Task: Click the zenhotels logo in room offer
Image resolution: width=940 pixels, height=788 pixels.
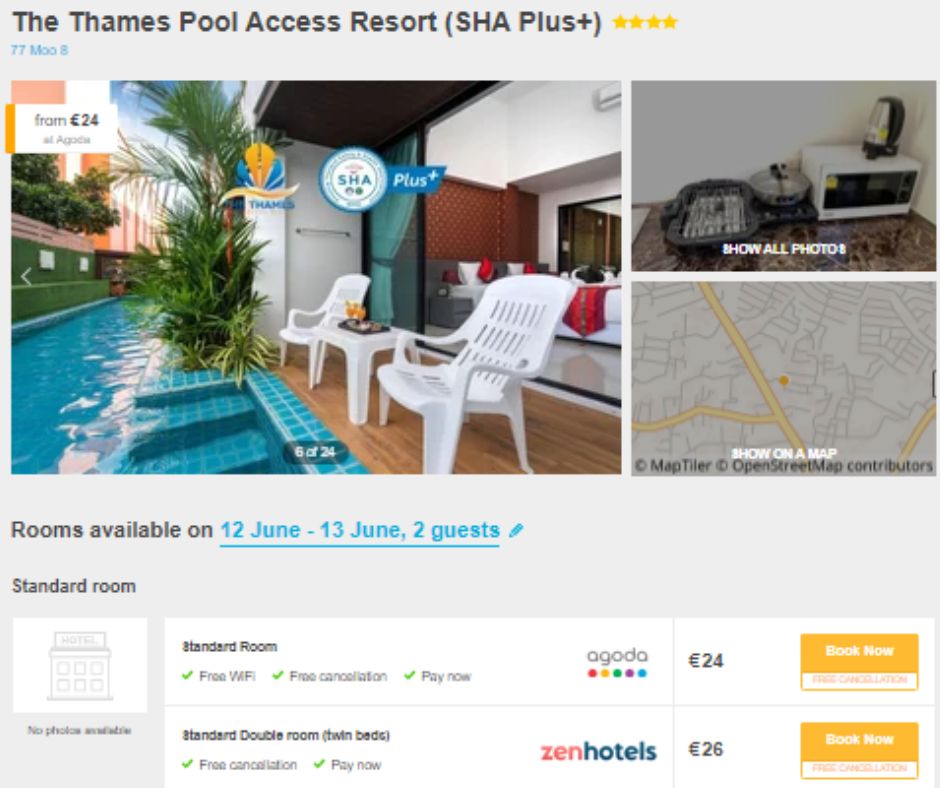Action: tap(598, 751)
